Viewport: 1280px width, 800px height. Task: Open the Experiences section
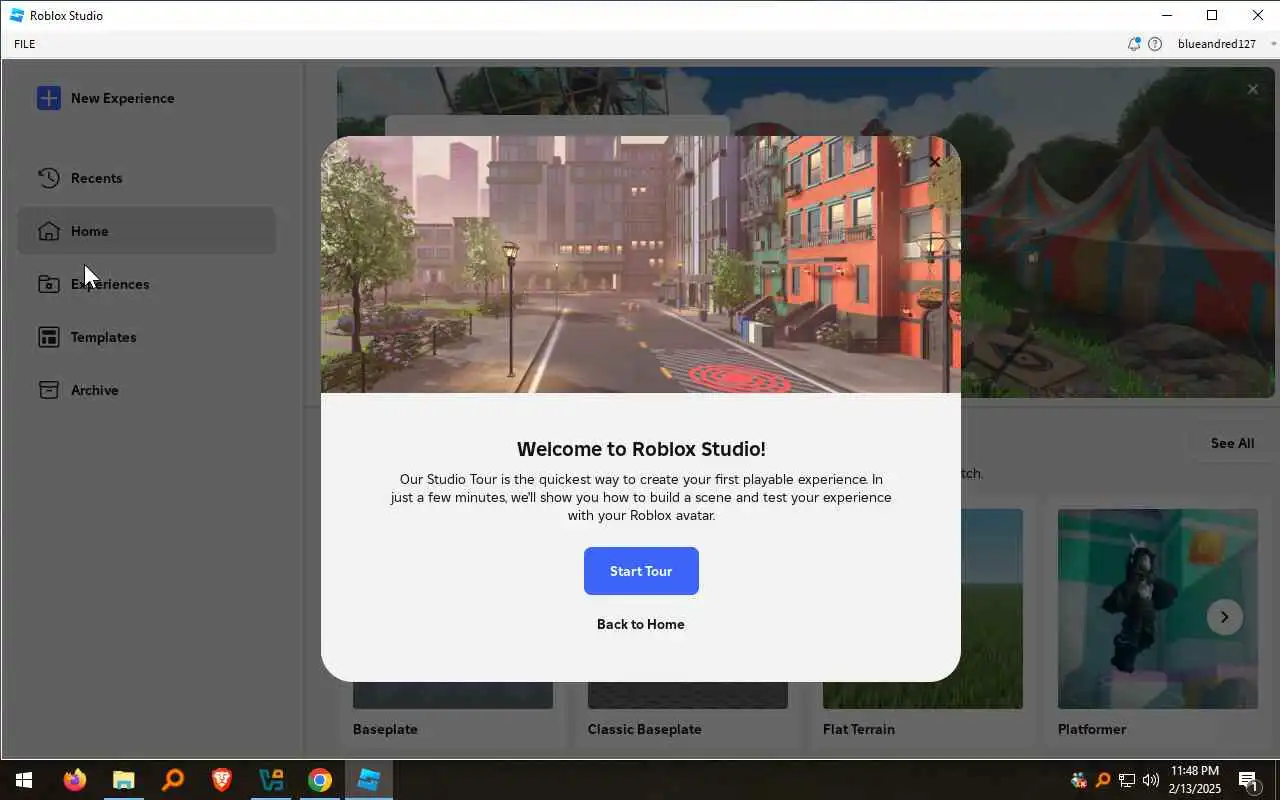(x=146, y=284)
